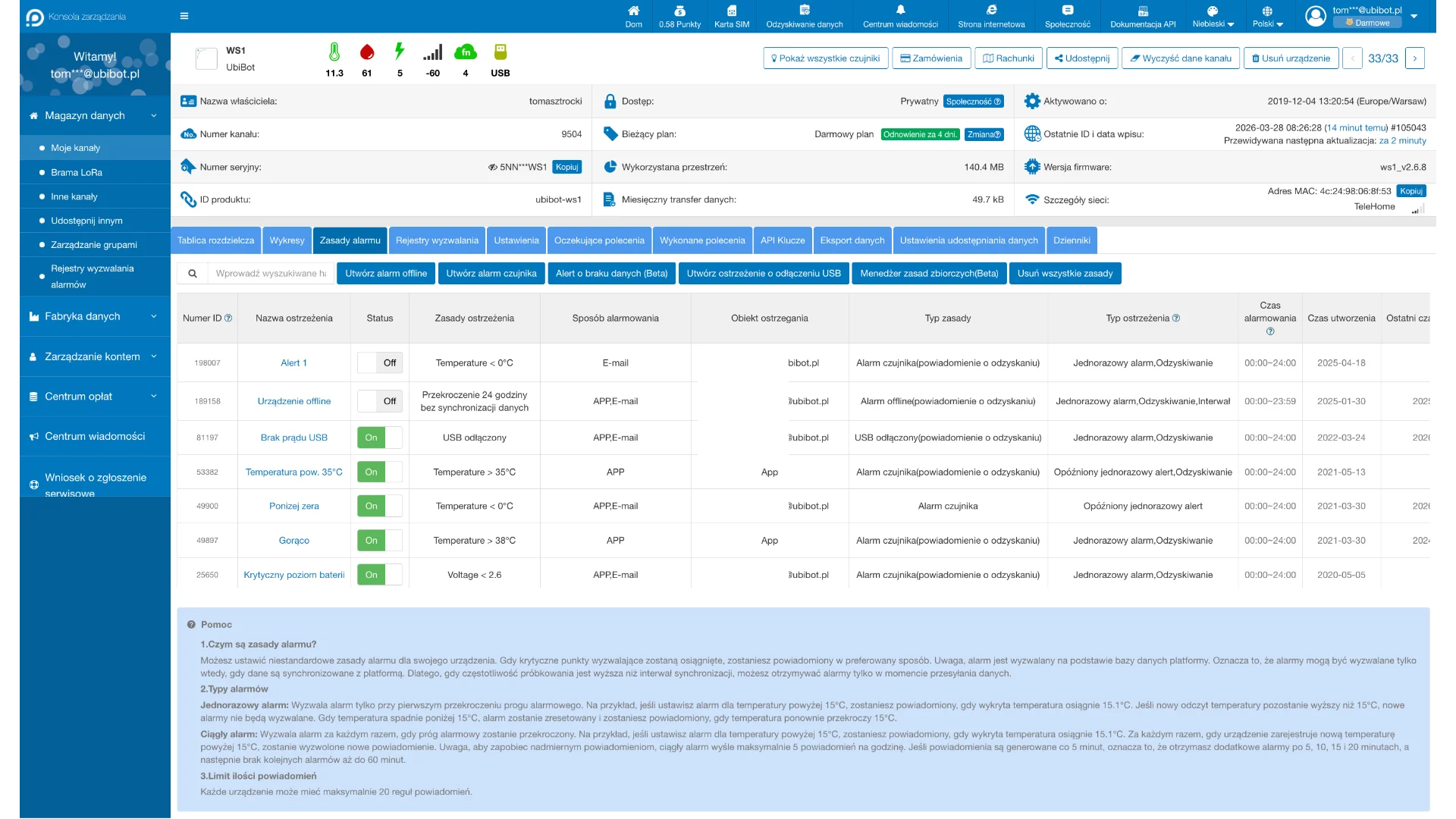The image size is (1456, 819).
Task: Click Utwórz alarm czujnika button
Action: [491, 274]
